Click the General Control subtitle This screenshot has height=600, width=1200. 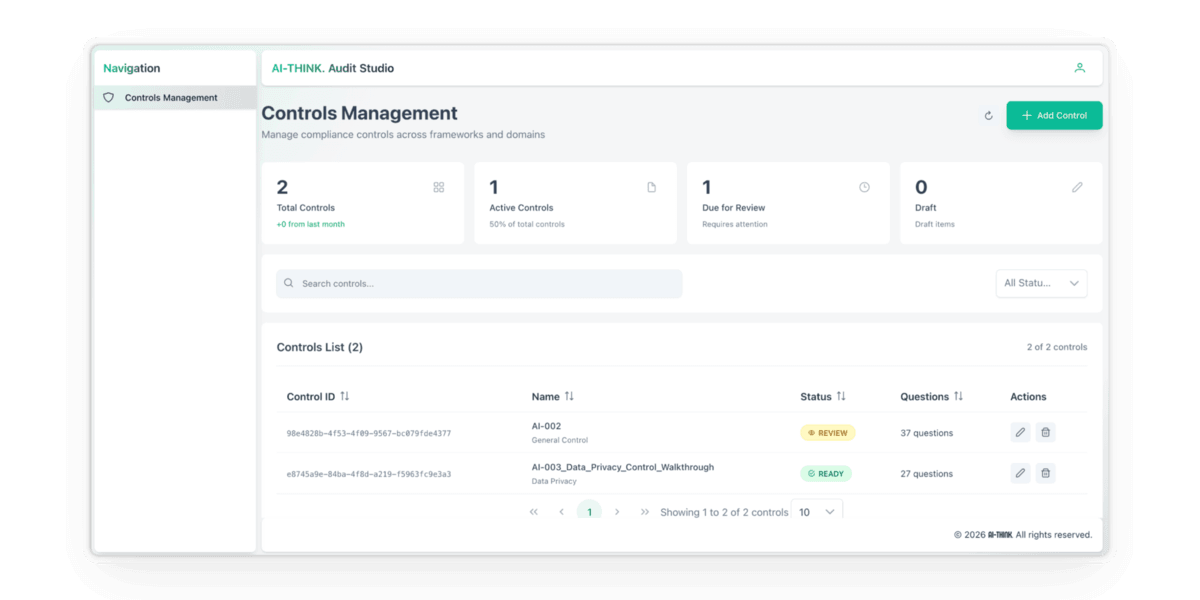tap(560, 440)
